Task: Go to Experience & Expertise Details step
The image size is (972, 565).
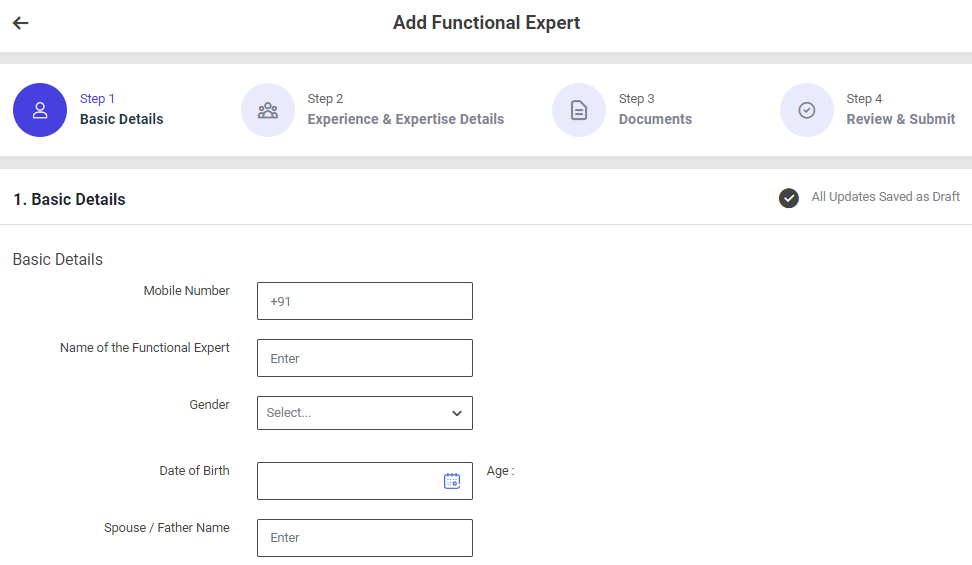Action: click(405, 119)
